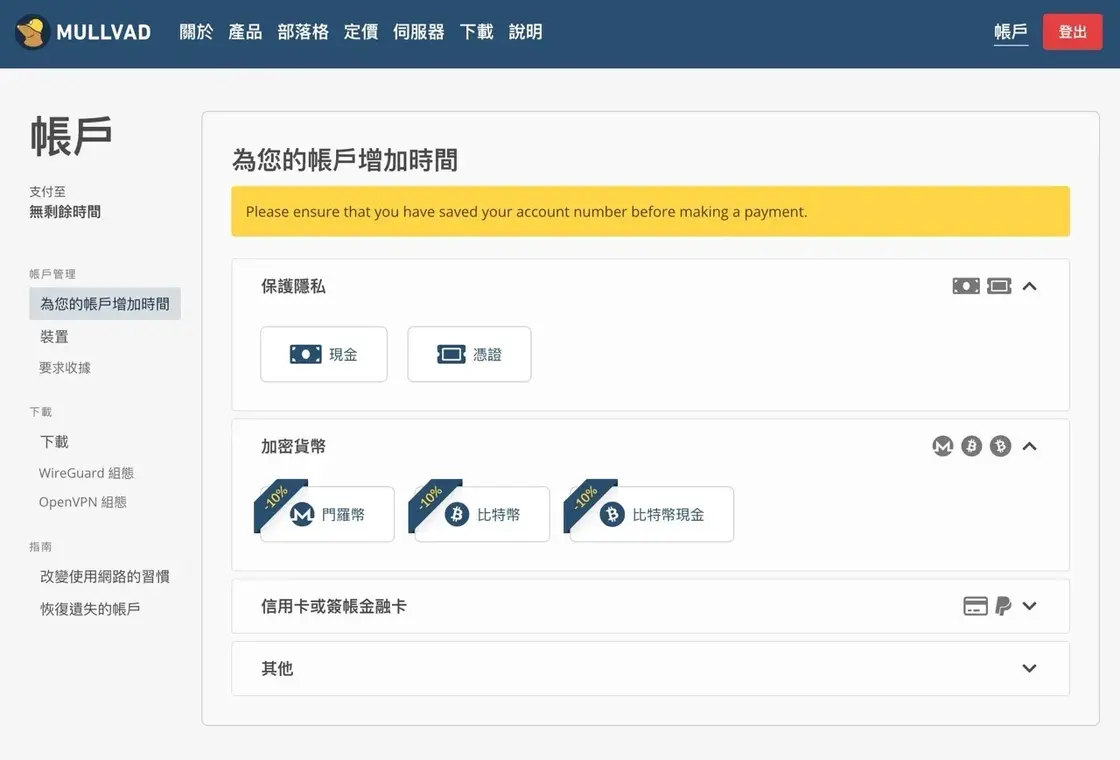Screen dimensions: 1120x760
Task: Open 伺服器 in the top navigation
Action: 419,32
